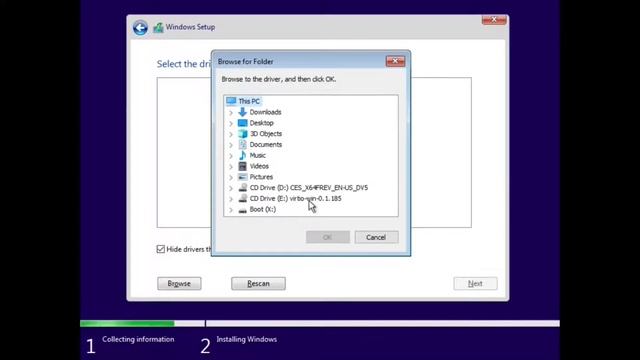
Task: Click OK in Browse for Folder
Action: point(328,237)
